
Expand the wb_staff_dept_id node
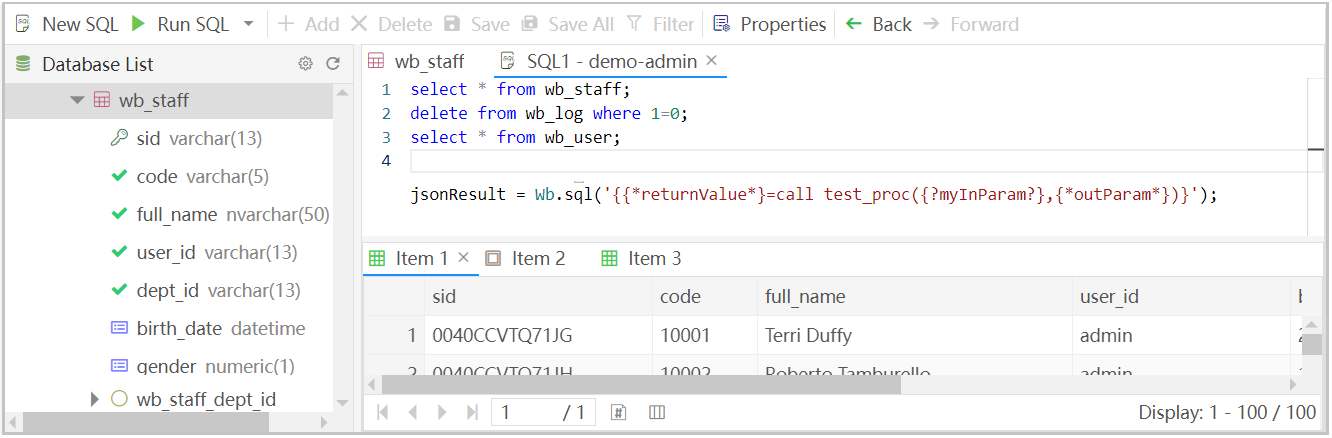tap(95, 399)
